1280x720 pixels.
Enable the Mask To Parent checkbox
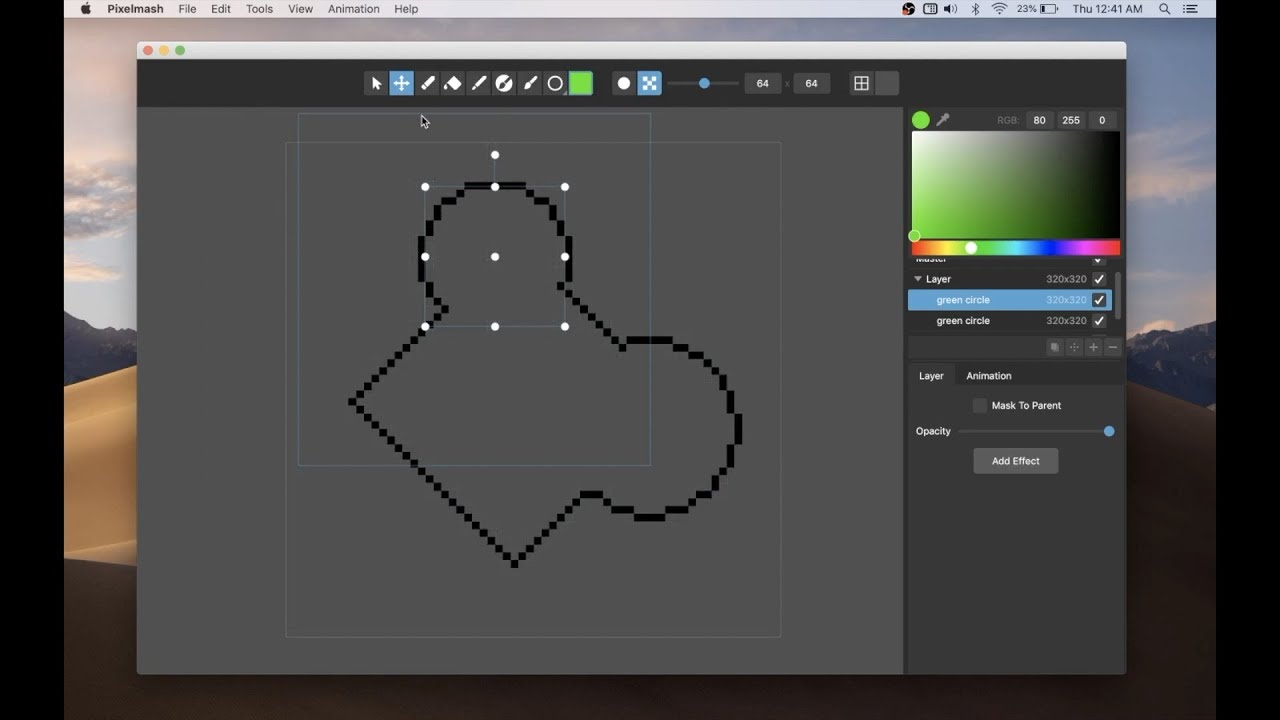click(980, 405)
